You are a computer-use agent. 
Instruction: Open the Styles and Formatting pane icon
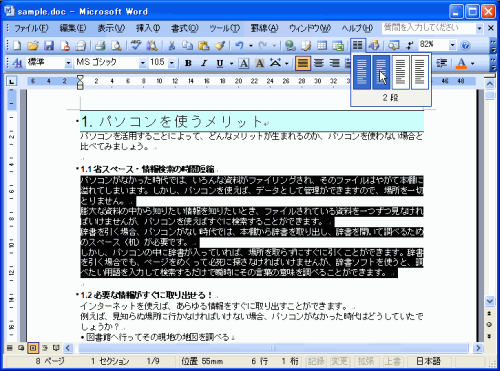[x=17, y=63]
